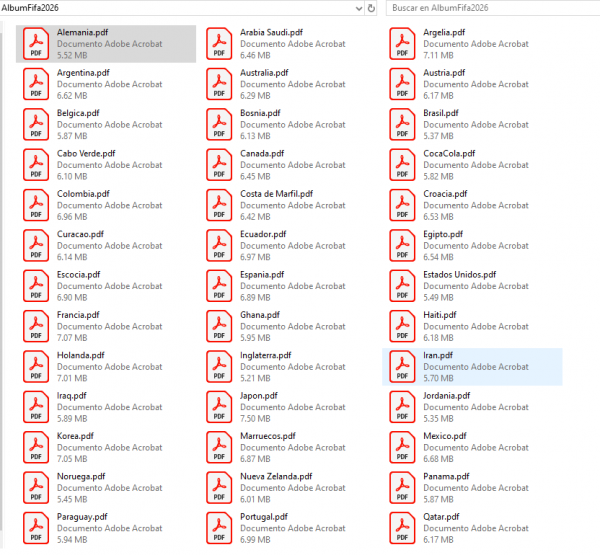This screenshot has width=600, height=555.
Task: Select the Ecuador.pdf PDF icon
Action: [219, 246]
